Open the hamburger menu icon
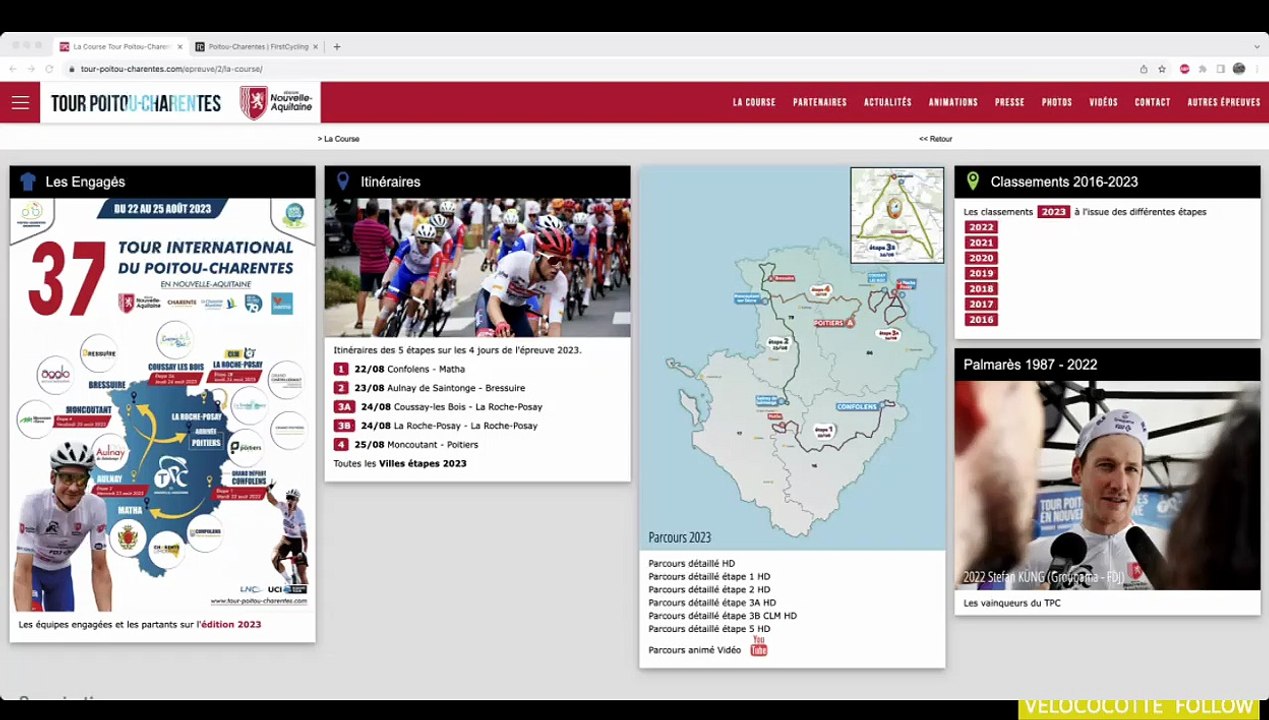Screen dimensions: 1269x720 point(20,102)
